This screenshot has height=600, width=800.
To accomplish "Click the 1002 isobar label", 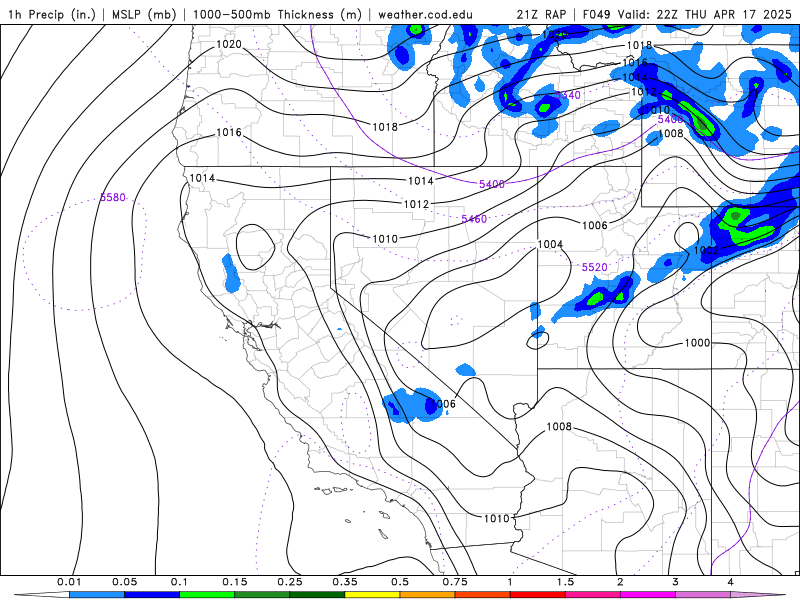I will (706, 251).
